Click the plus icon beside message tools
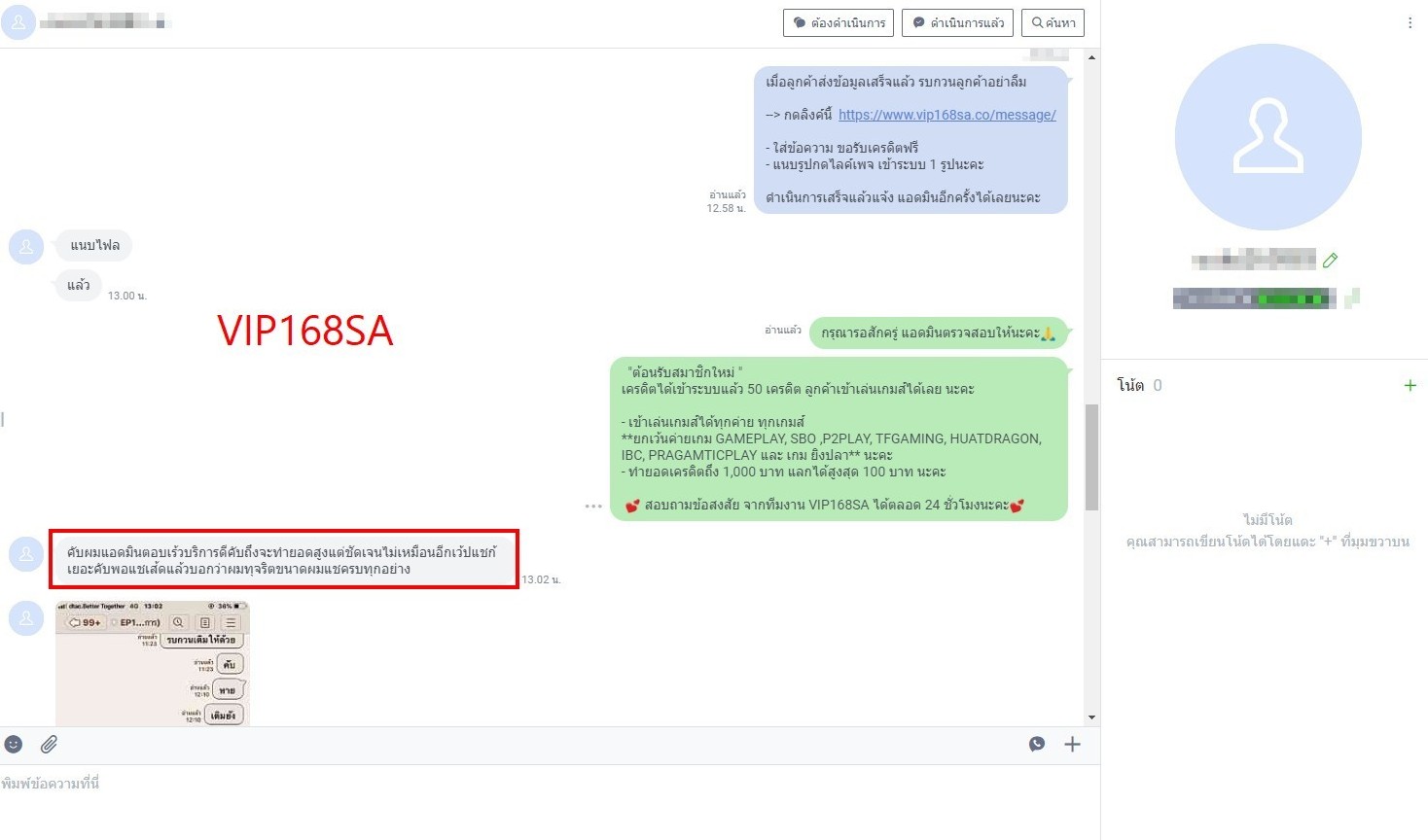 [x=1072, y=744]
